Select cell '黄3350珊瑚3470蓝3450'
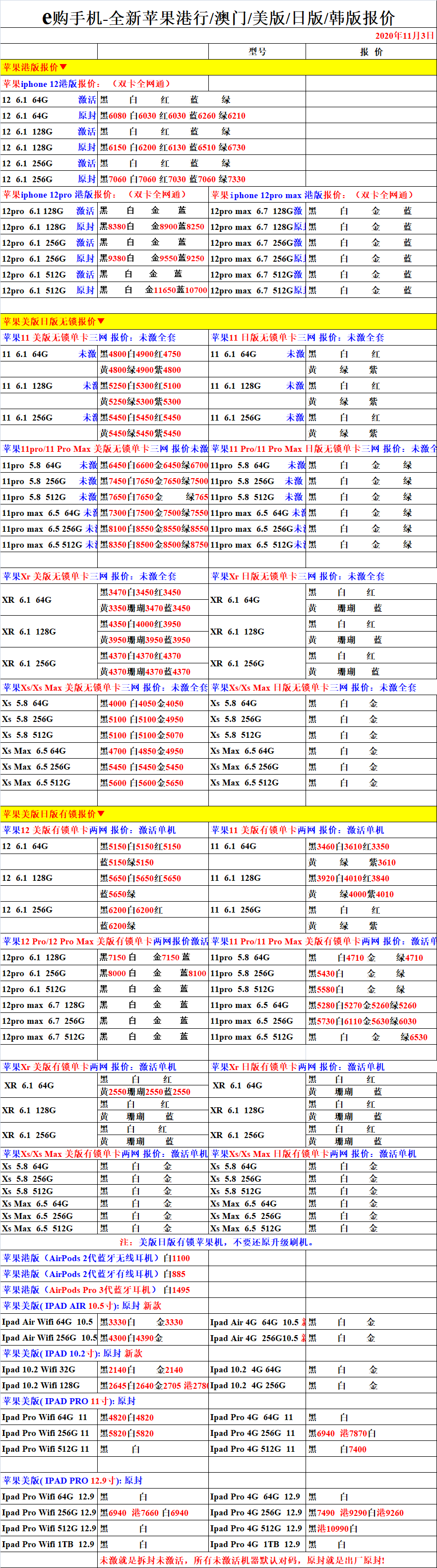Viewport: 437px width, 1568px height. (x=153, y=607)
